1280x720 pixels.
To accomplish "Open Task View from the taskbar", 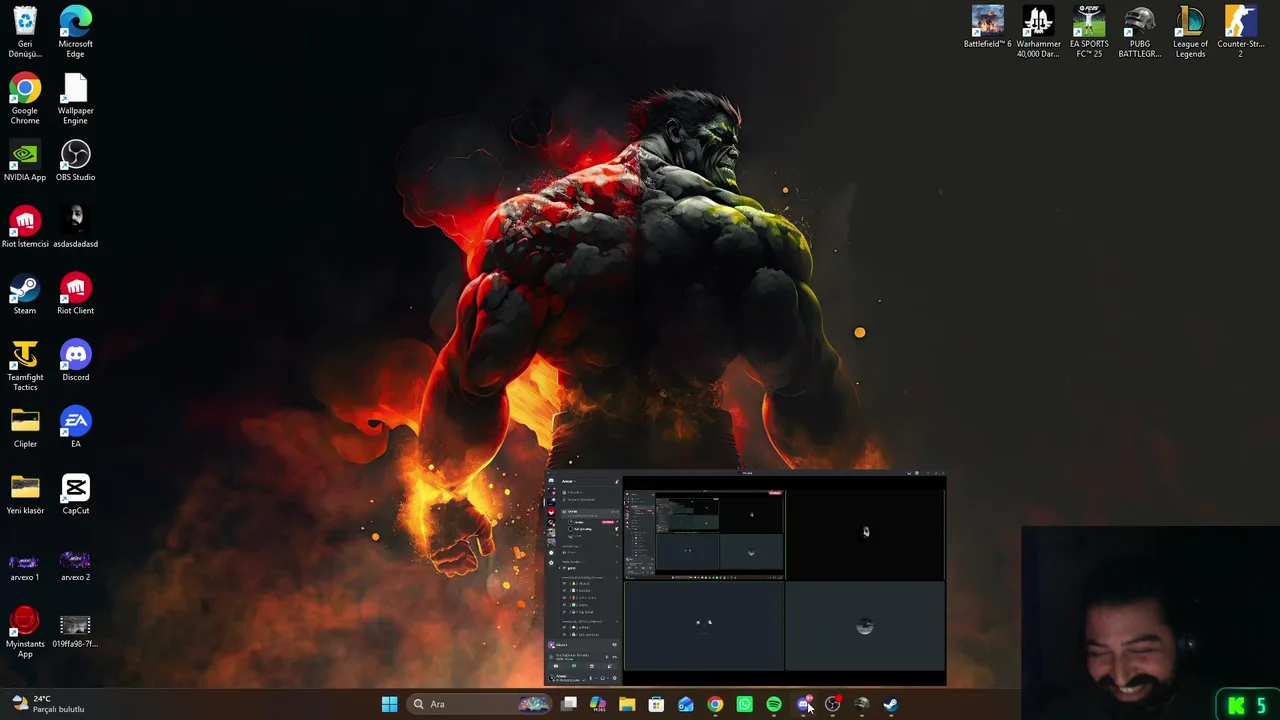I will click(569, 704).
